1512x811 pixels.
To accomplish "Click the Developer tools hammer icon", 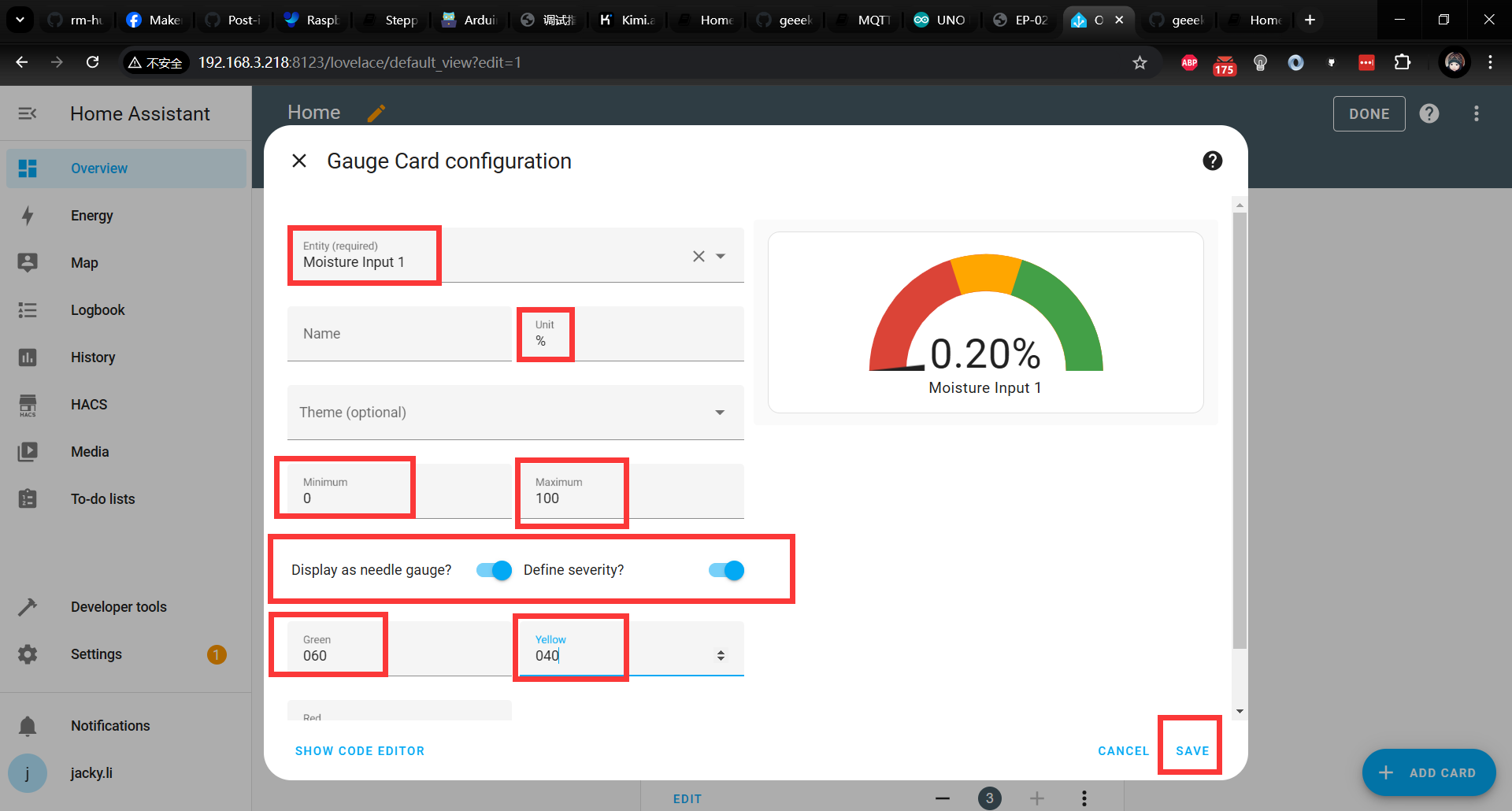I will 28,607.
